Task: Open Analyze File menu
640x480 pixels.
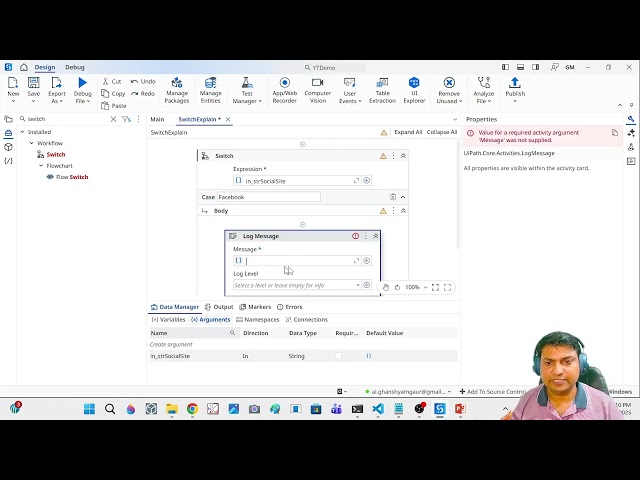Action: pos(484,90)
